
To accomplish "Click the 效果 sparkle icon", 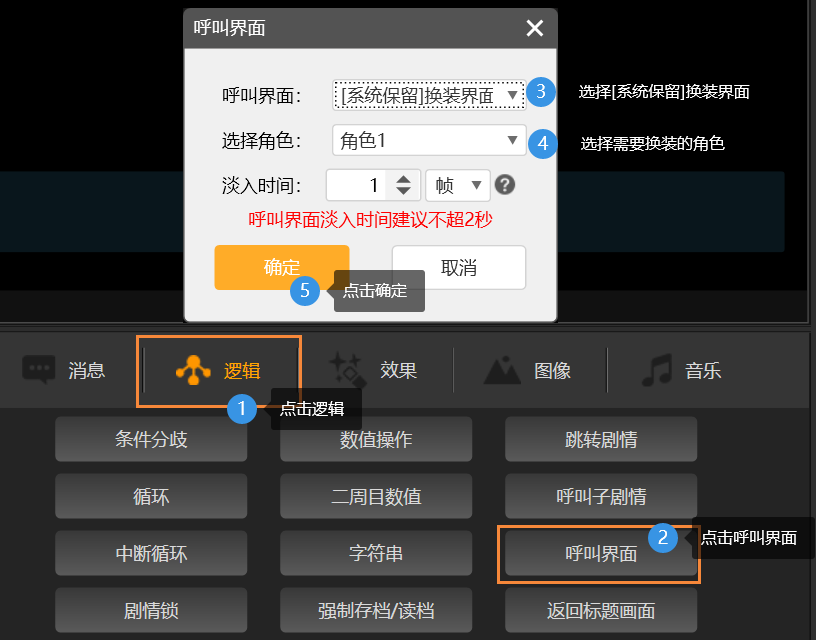I will pyautogui.click(x=347, y=370).
